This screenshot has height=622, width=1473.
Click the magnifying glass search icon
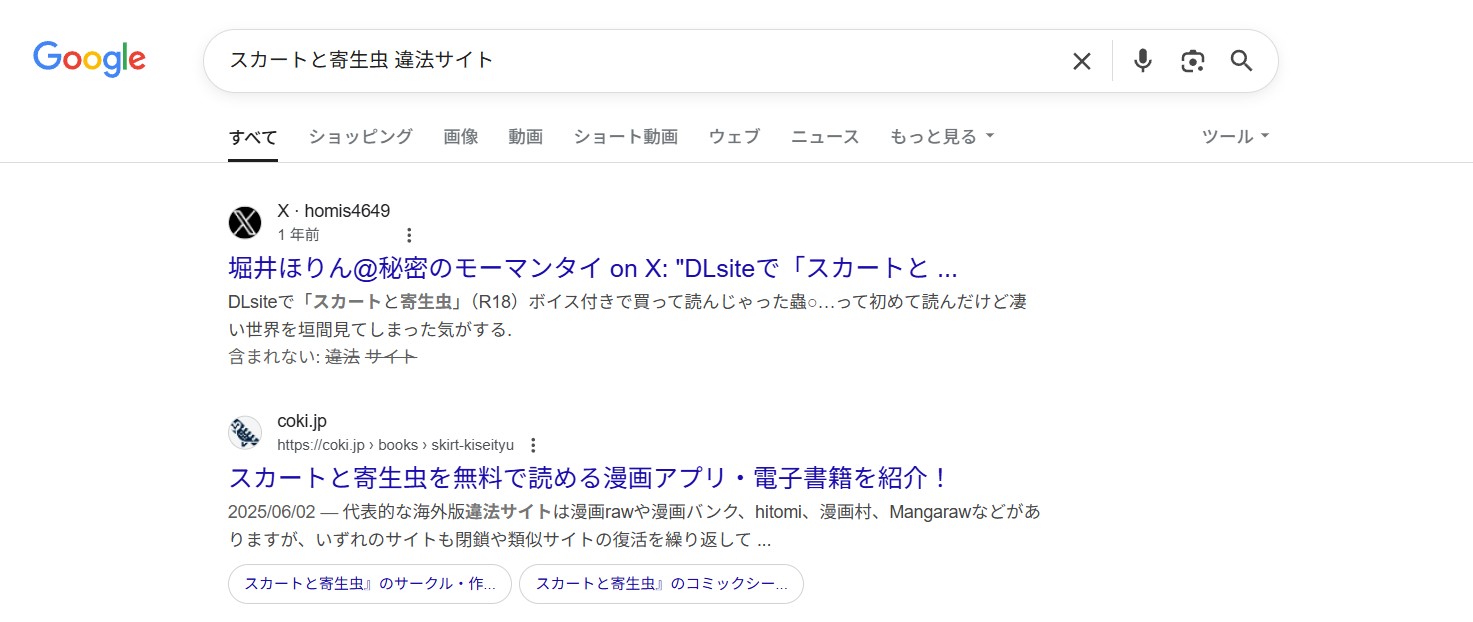tap(1241, 61)
